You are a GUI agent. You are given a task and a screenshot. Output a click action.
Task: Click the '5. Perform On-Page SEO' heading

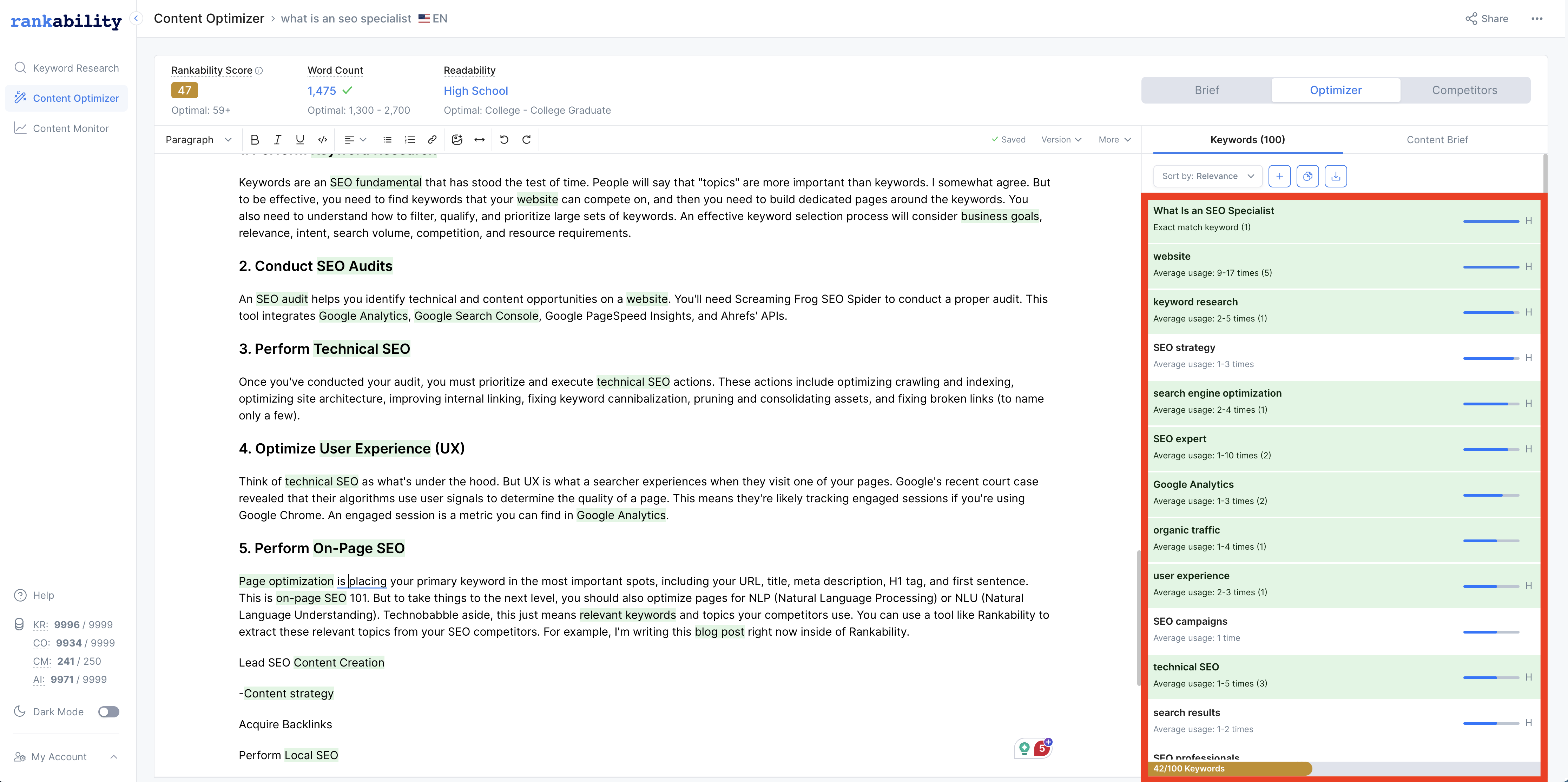[x=321, y=548]
